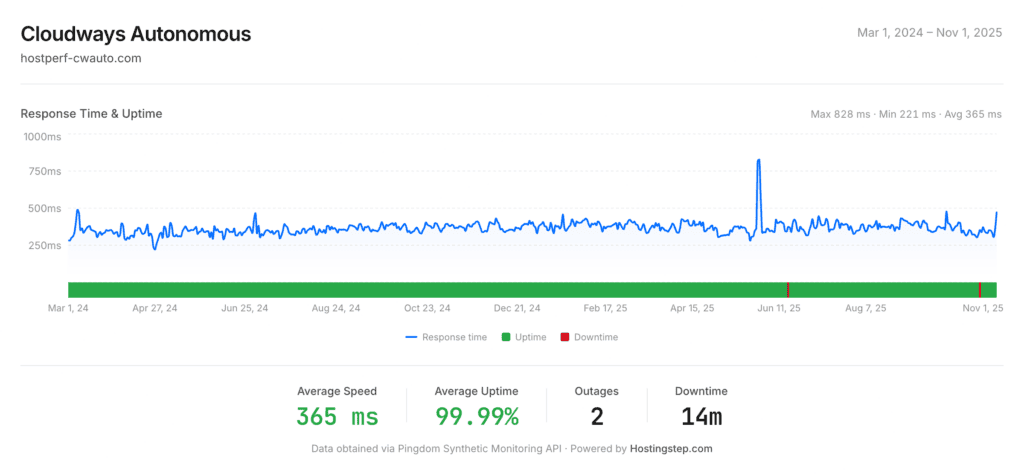Screen dimensions: 1024x476
Task: Toggle Response time legend entry
Action: (x=446, y=338)
